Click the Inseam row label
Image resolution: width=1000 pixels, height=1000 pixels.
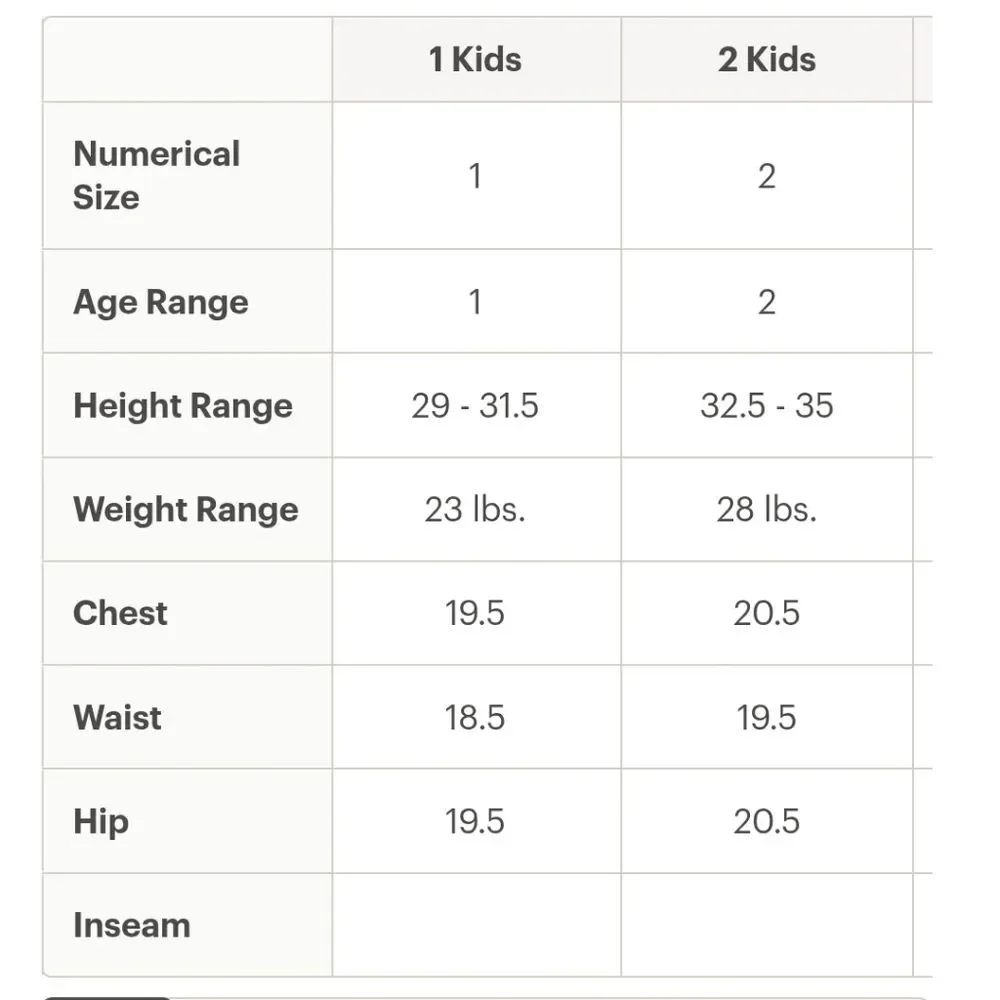click(131, 925)
